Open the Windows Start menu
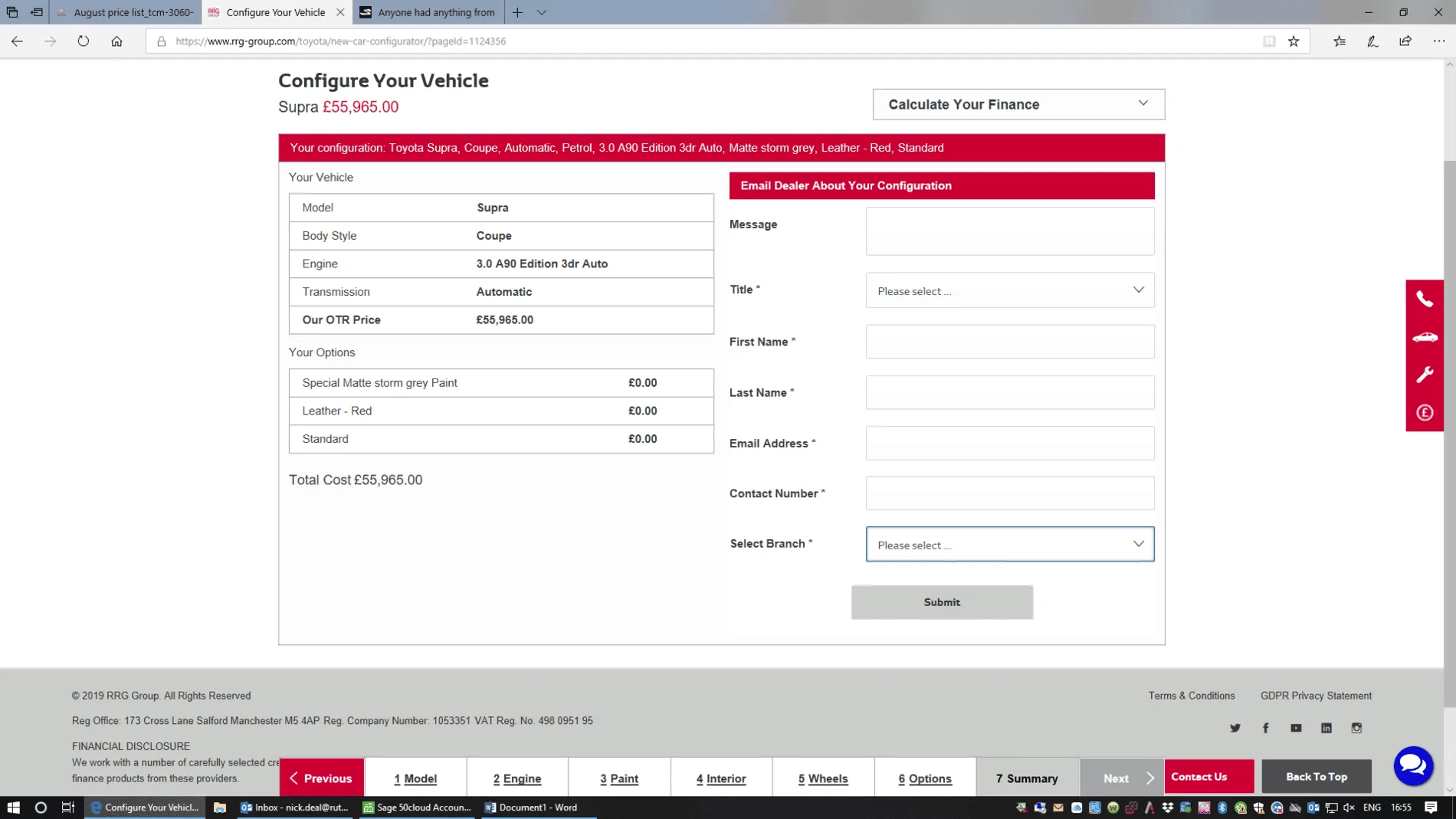1456x819 pixels. [13, 807]
